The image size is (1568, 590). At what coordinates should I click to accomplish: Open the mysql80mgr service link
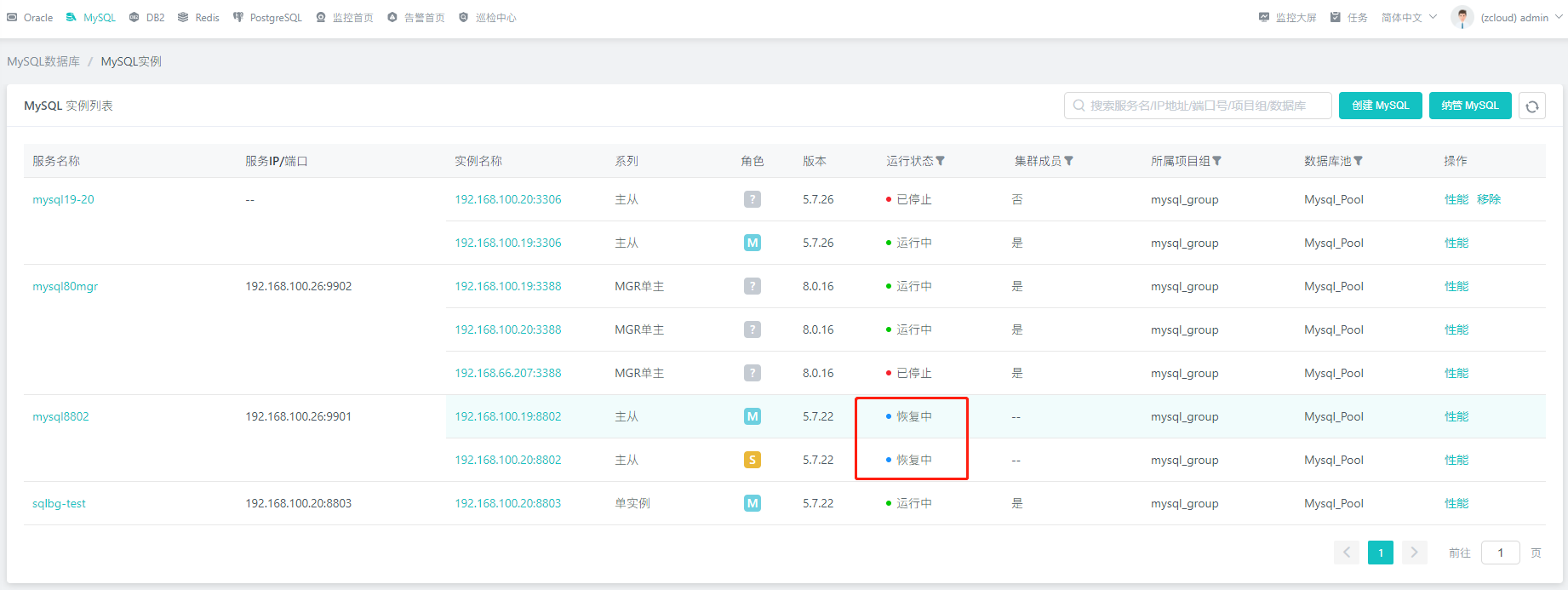(66, 286)
